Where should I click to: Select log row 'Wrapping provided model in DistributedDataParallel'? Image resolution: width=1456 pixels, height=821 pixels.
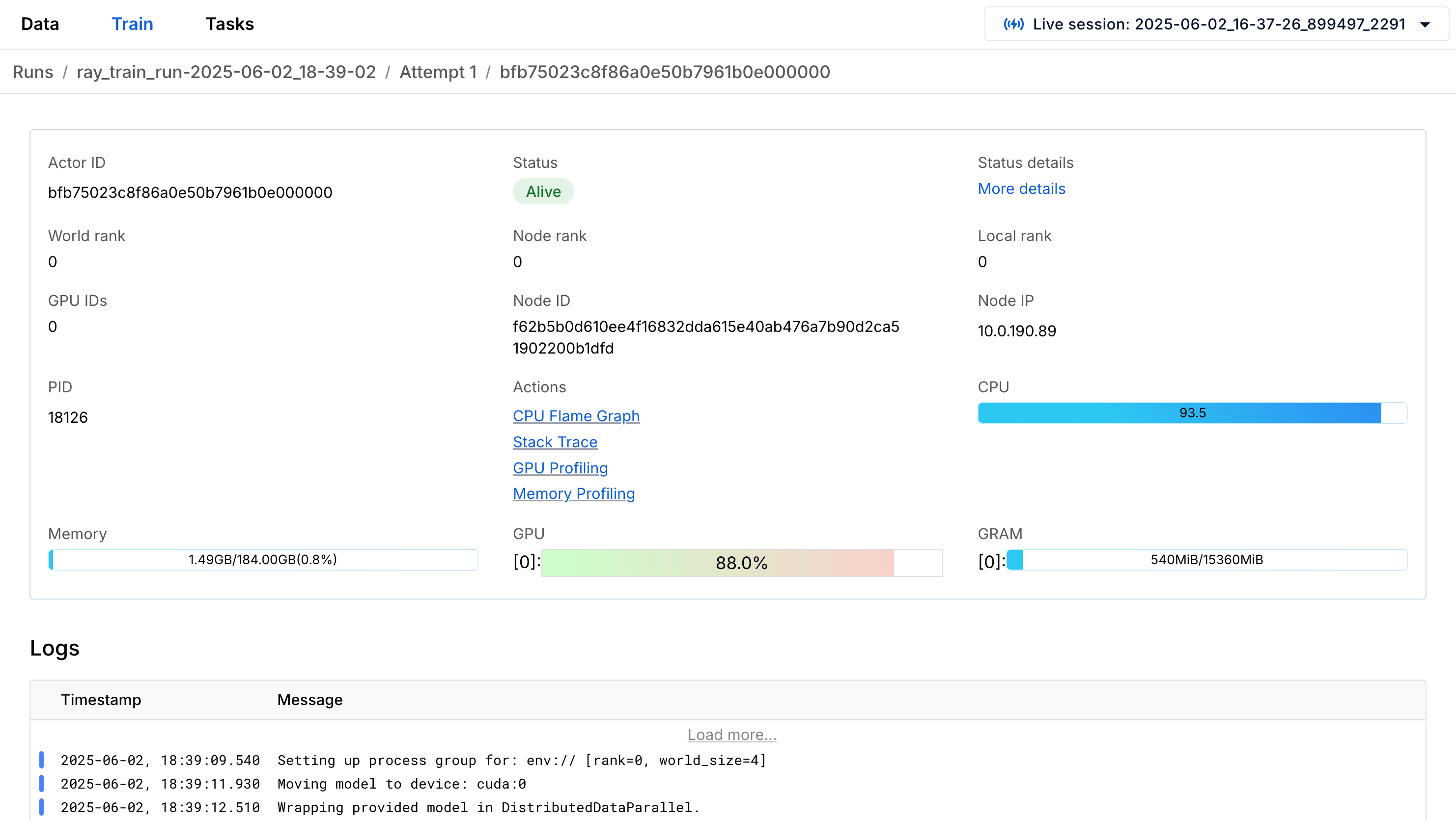point(728,808)
